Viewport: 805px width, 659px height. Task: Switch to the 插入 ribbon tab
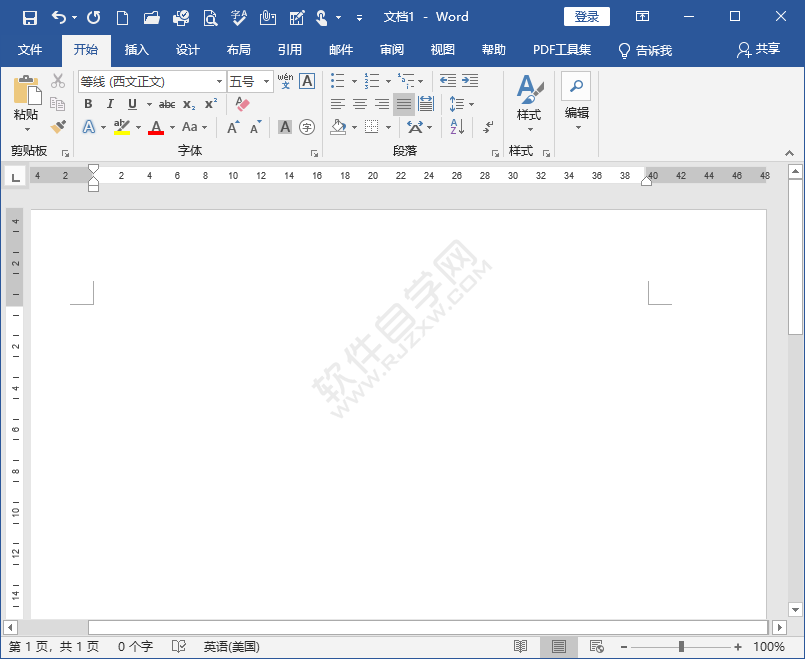tap(137, 49)
